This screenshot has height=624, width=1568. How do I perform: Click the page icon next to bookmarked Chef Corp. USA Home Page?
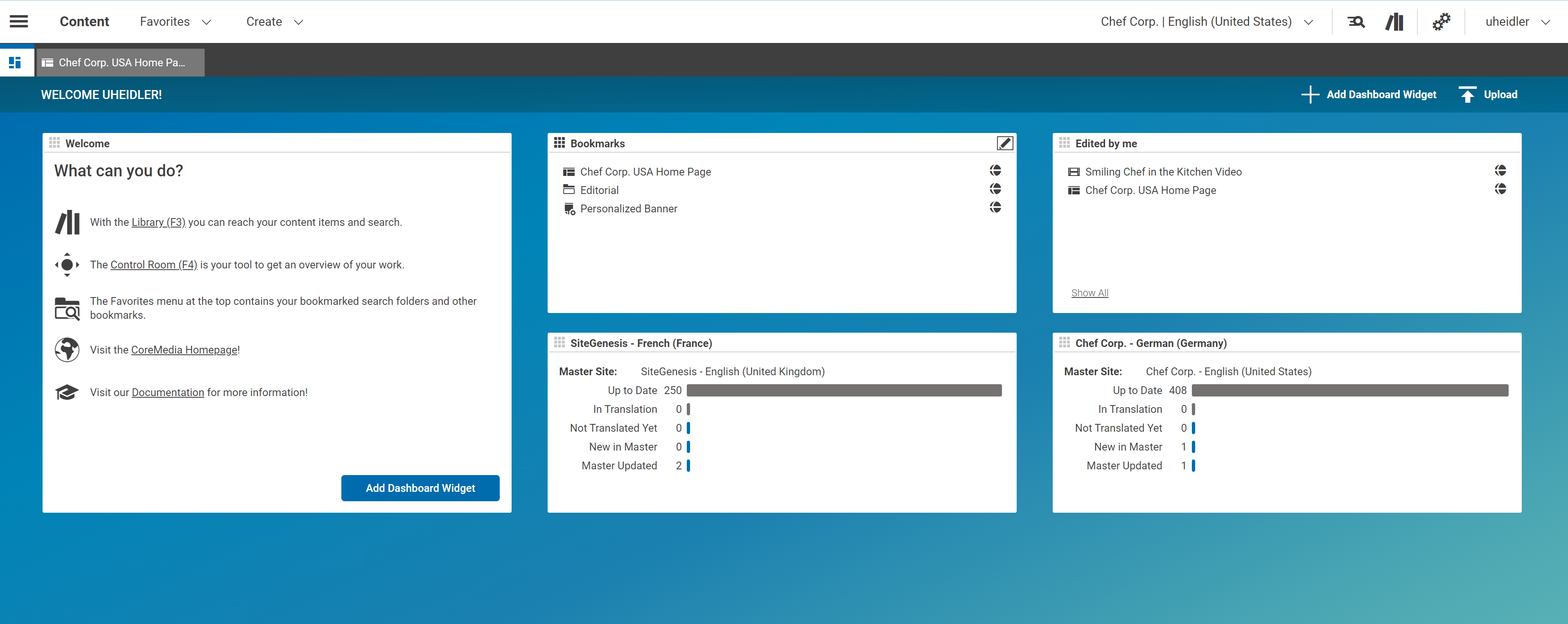[569, 172]
